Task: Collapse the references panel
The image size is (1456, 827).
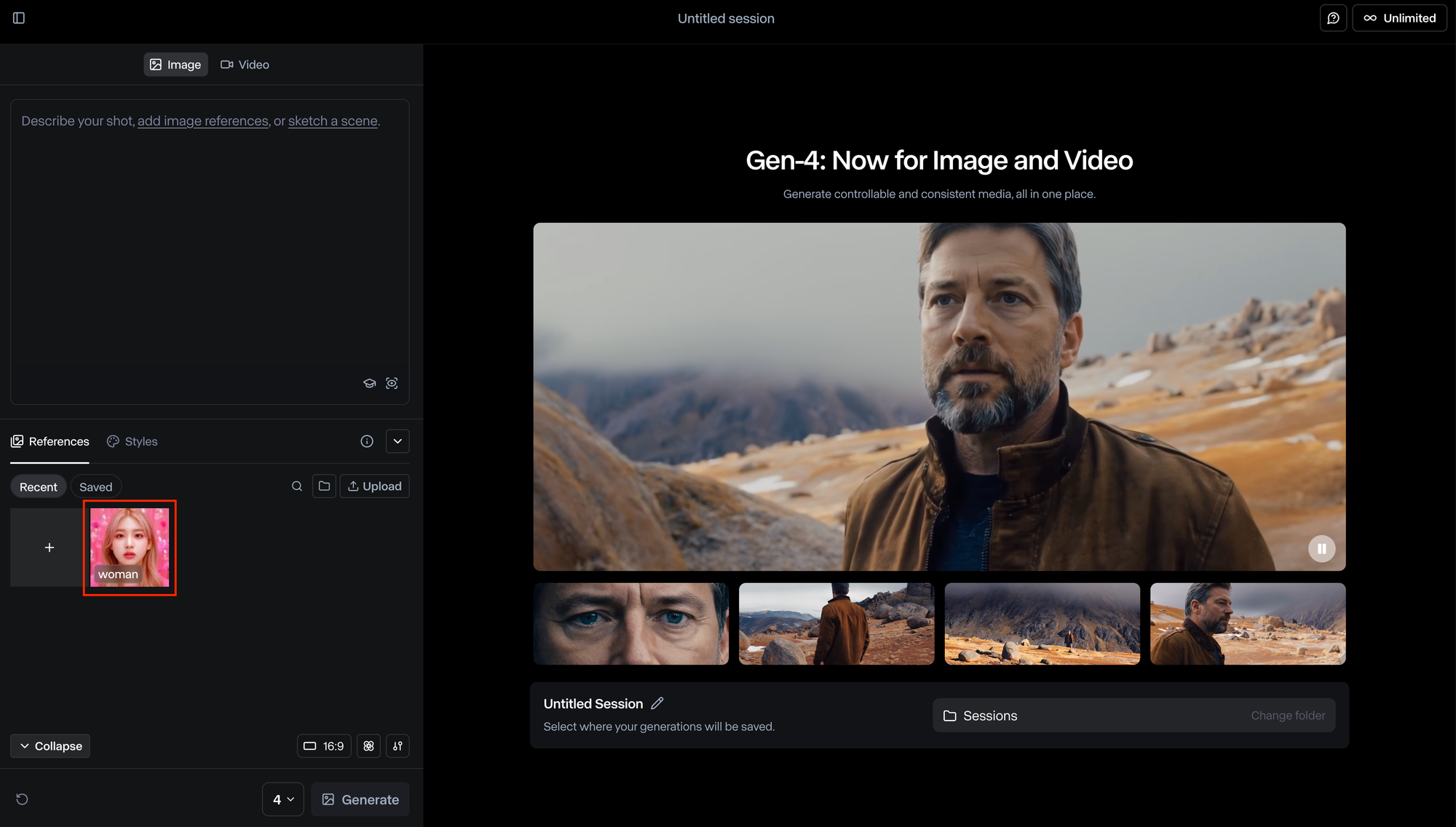Action: (50, 746)
